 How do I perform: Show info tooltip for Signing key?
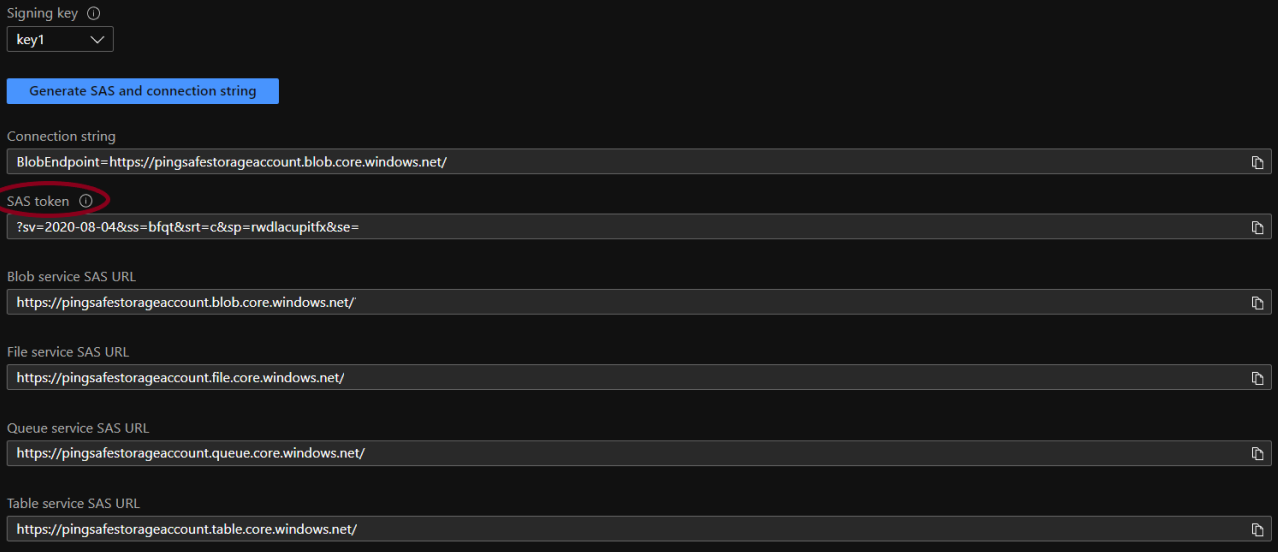click(94, 14)
